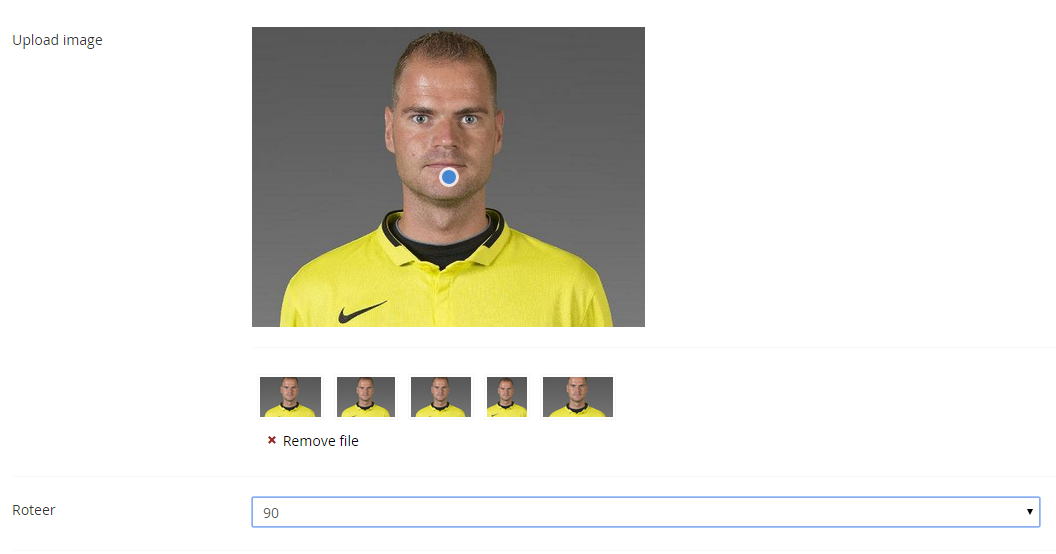The image size is (1056, 554).
Task: Open the Roteer rotation dropdown
Action: [645, 512]
